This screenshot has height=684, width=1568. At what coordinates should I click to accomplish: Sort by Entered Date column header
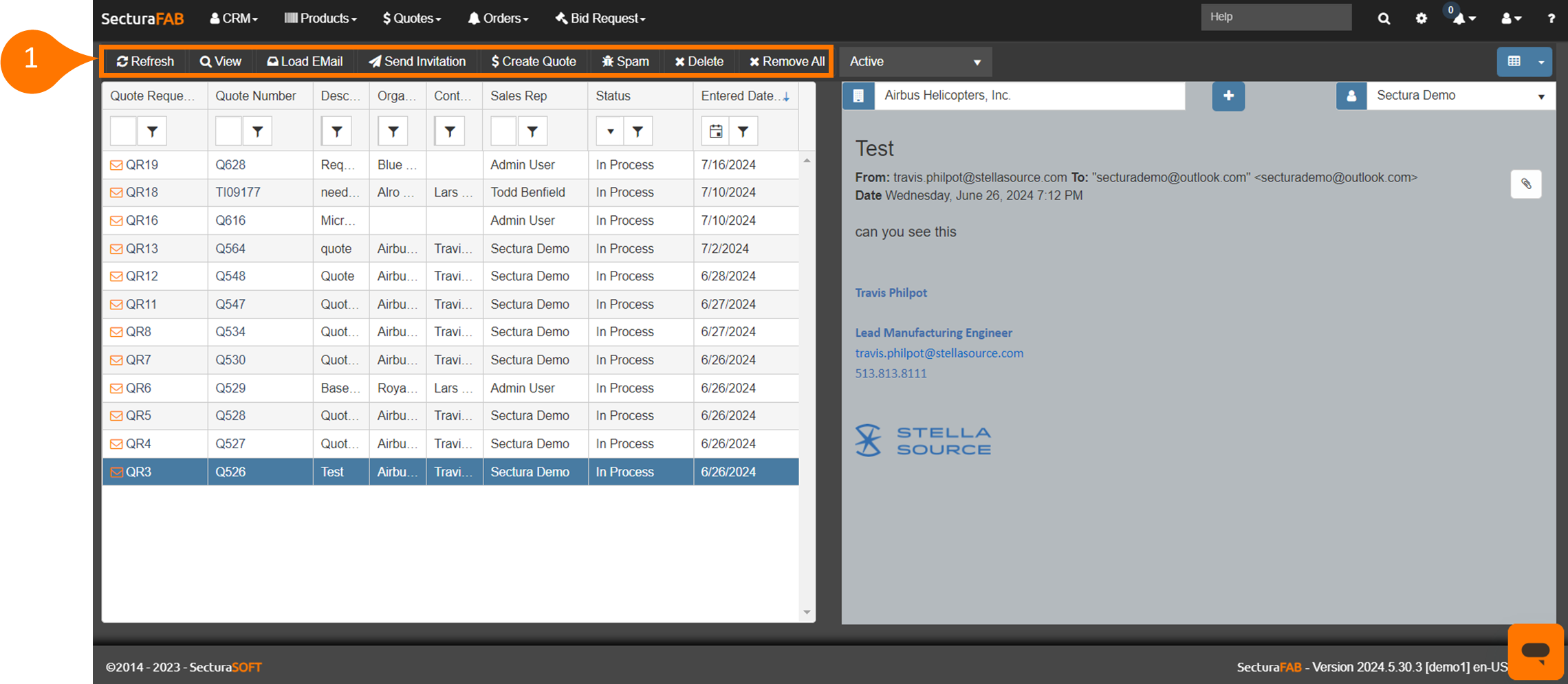click(745, 96)
